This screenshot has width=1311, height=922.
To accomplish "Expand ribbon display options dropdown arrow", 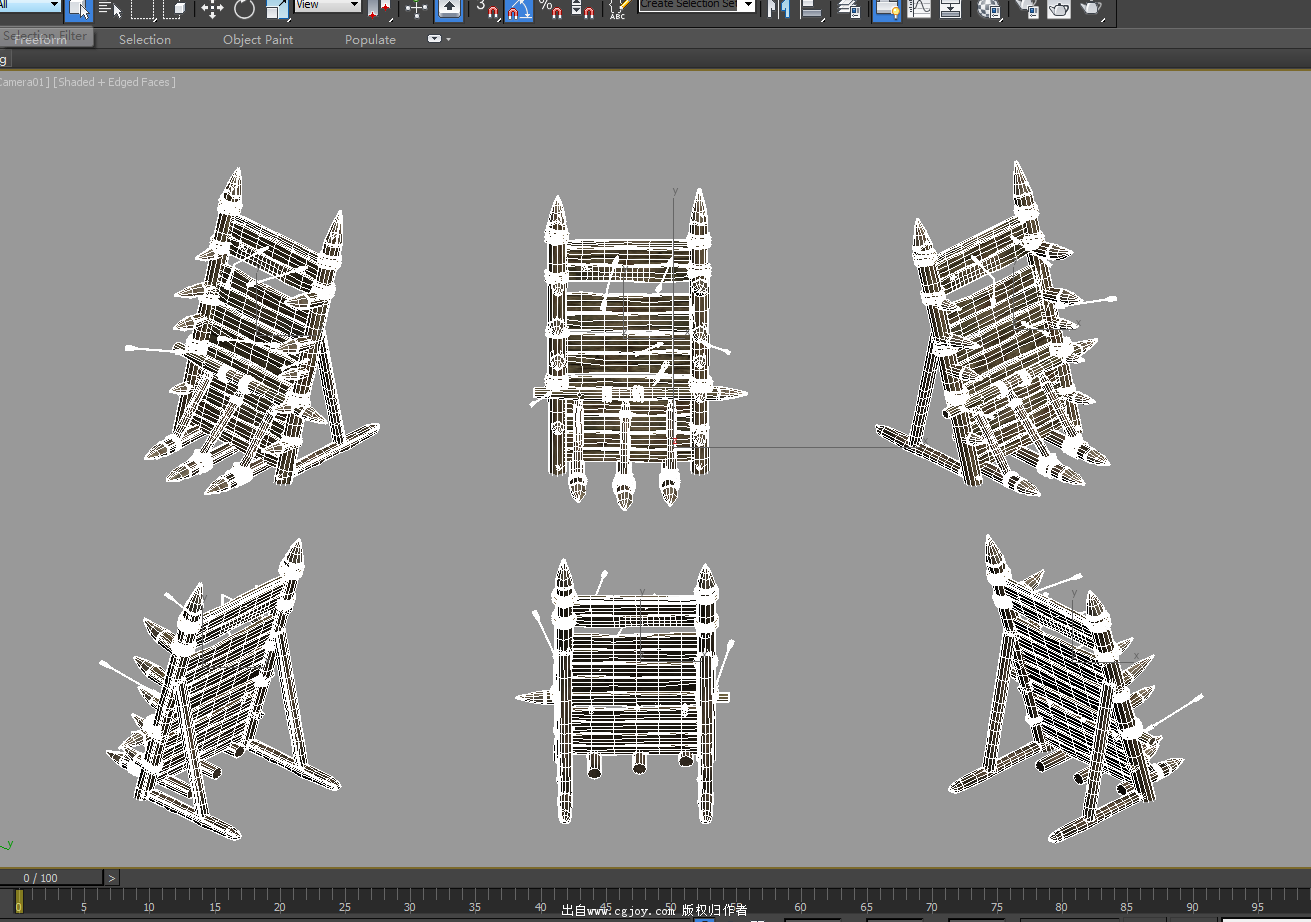I will (448, 39).
